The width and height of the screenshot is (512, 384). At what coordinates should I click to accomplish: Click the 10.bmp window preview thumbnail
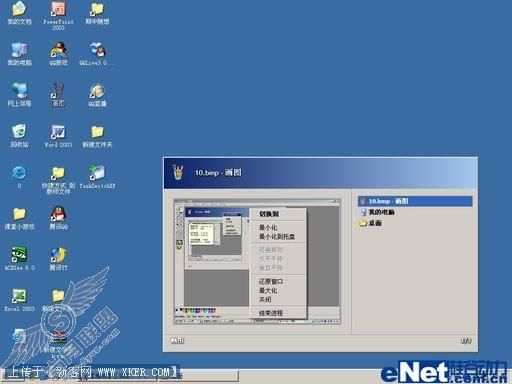257,261
